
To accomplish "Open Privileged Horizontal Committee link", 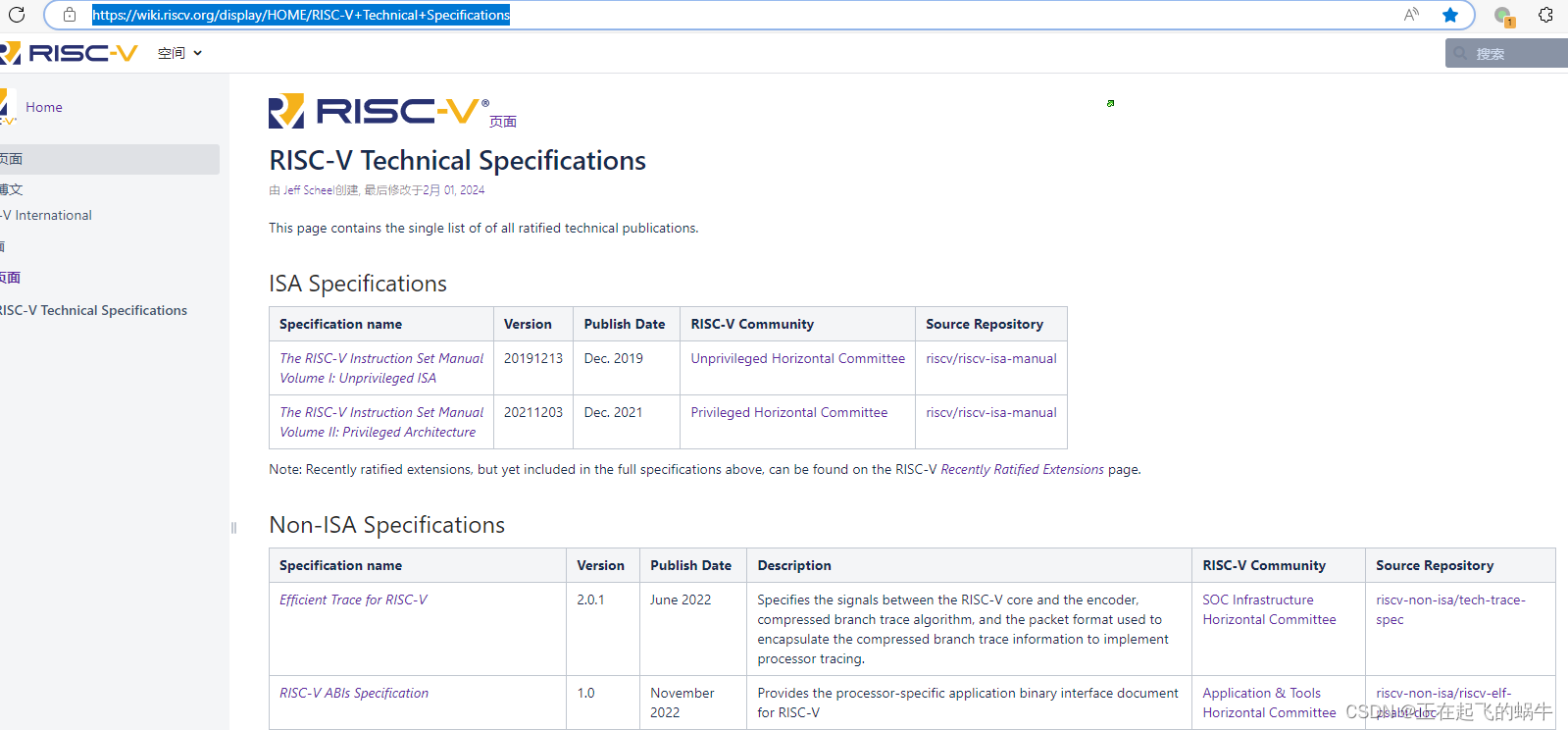I will pos(789,412).
